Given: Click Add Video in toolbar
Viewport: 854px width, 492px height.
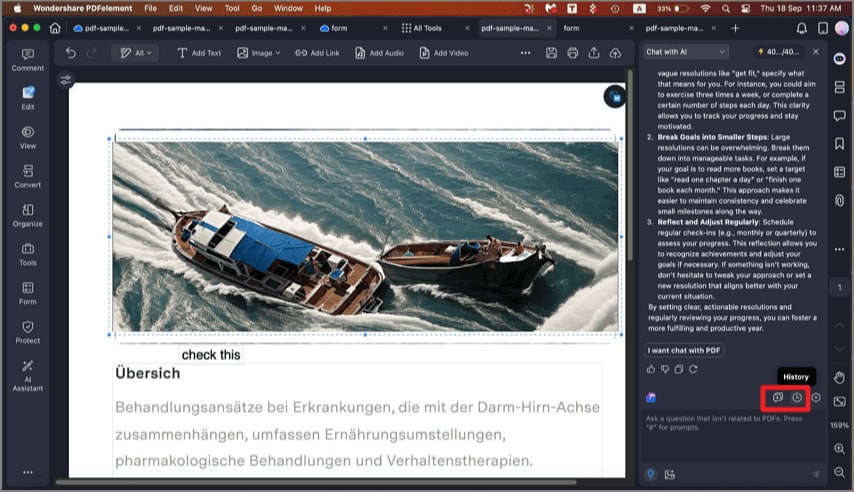Looking at the screenshot, I should (444, 53).
